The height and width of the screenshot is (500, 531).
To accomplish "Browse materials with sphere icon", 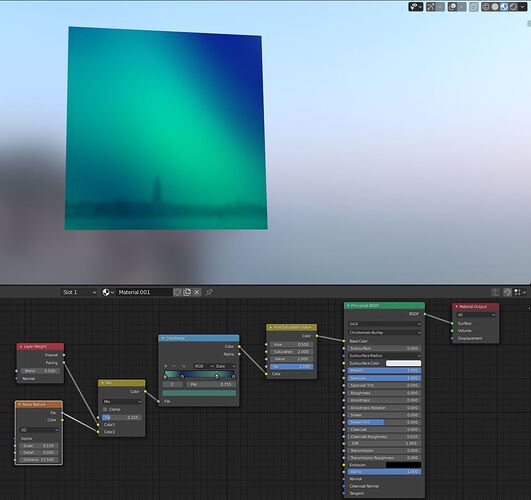I will [108, 292].
